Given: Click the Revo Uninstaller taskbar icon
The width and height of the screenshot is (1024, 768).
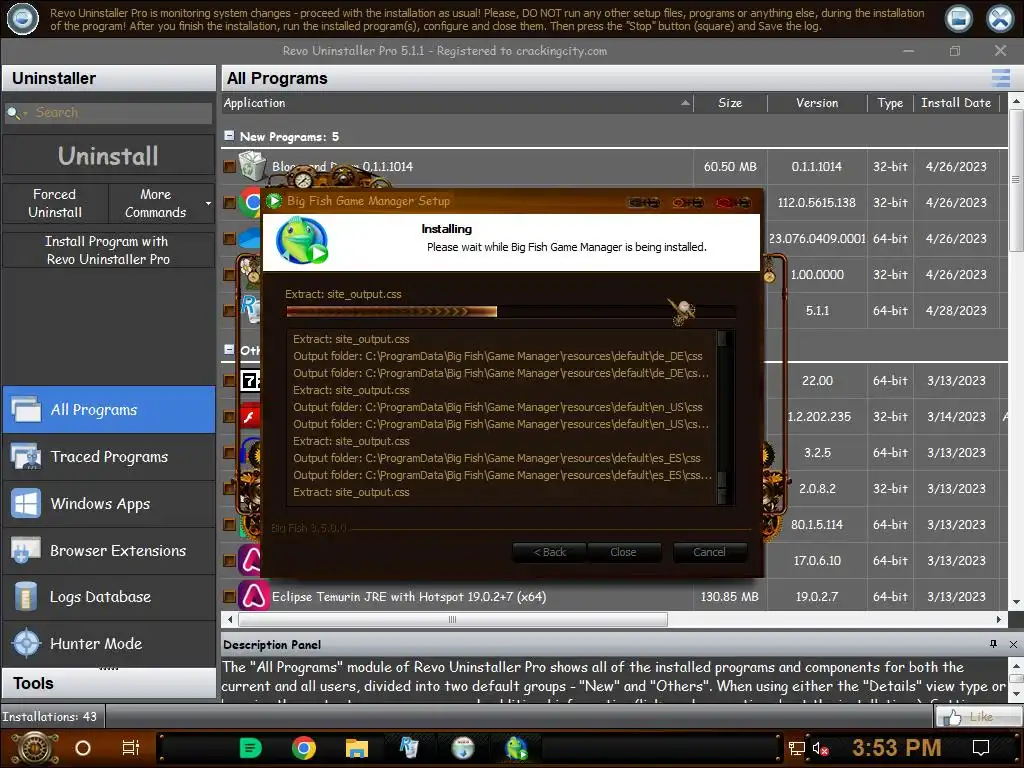Looking at the screenshot, I should 409,748.
